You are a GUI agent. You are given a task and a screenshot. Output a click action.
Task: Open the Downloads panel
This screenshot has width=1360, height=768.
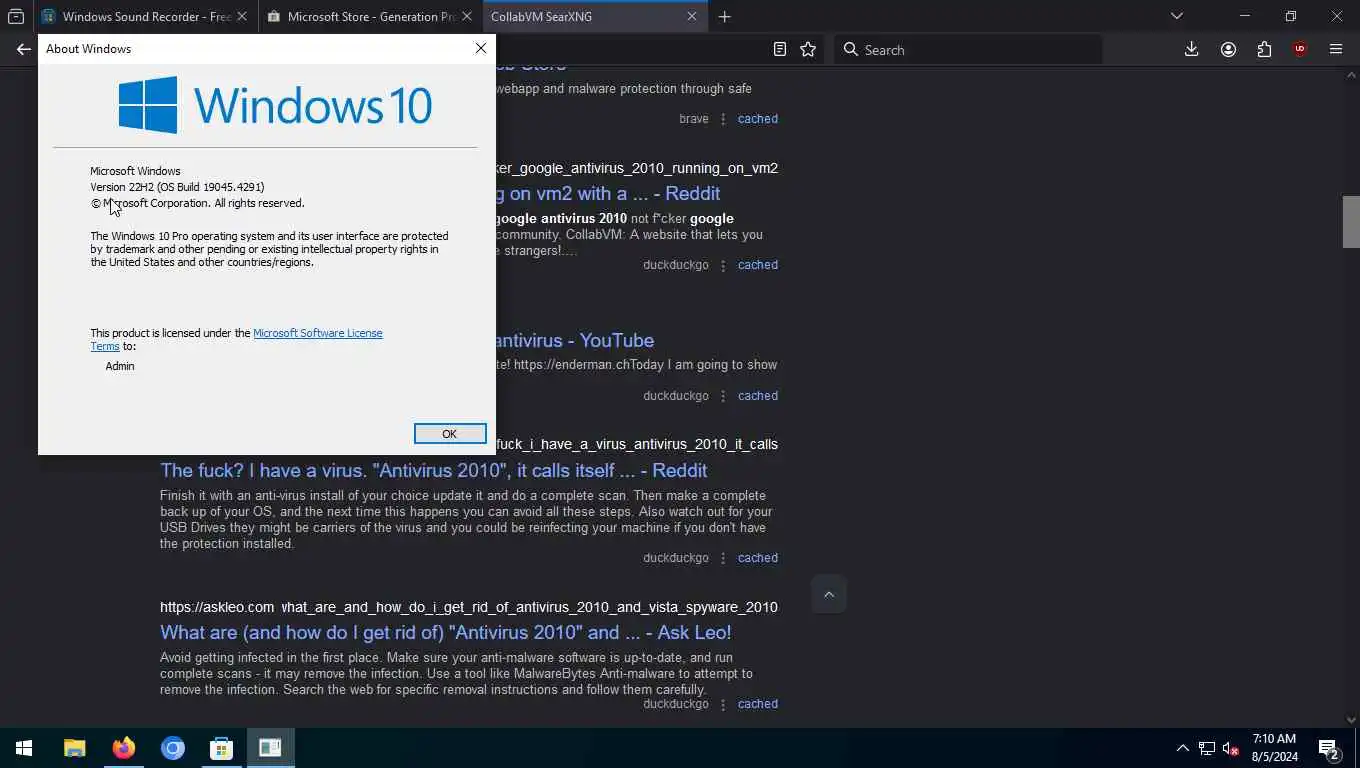(x=1192, y=49)
